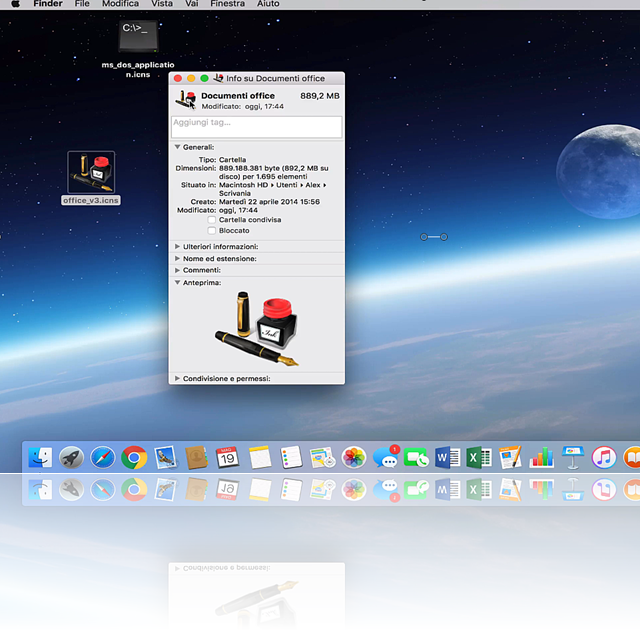Open the Mail eagle stamp icon
Screen dimensions: 640x630
165,457
